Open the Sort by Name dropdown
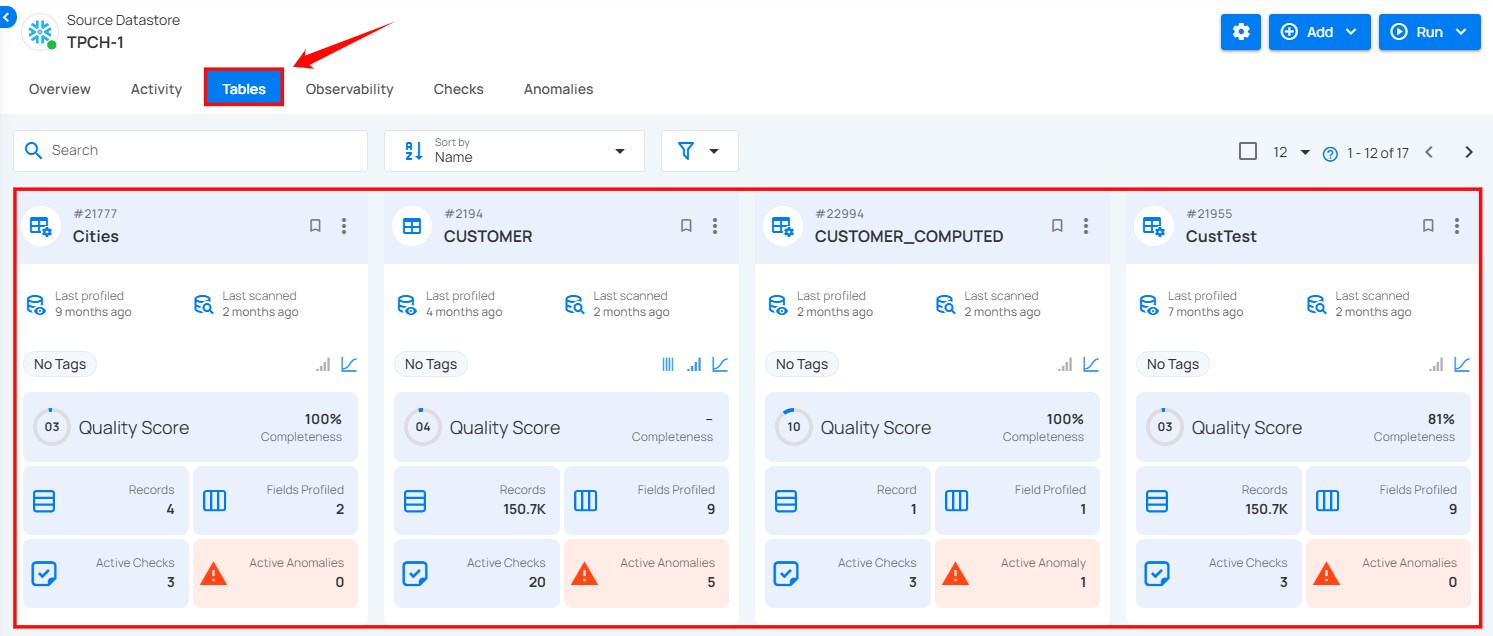Viewport: 1493px width, 636px height. (x=514, y=151)
